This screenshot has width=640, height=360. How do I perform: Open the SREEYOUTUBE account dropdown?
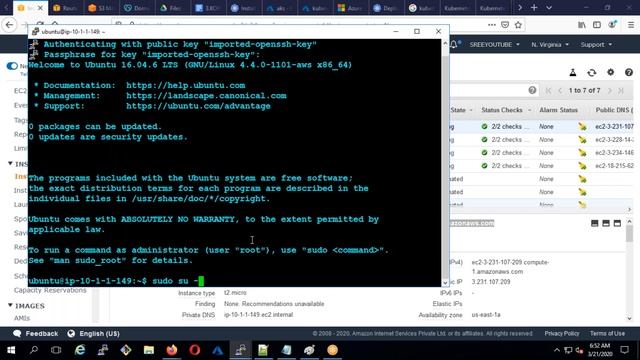[494, 44]
